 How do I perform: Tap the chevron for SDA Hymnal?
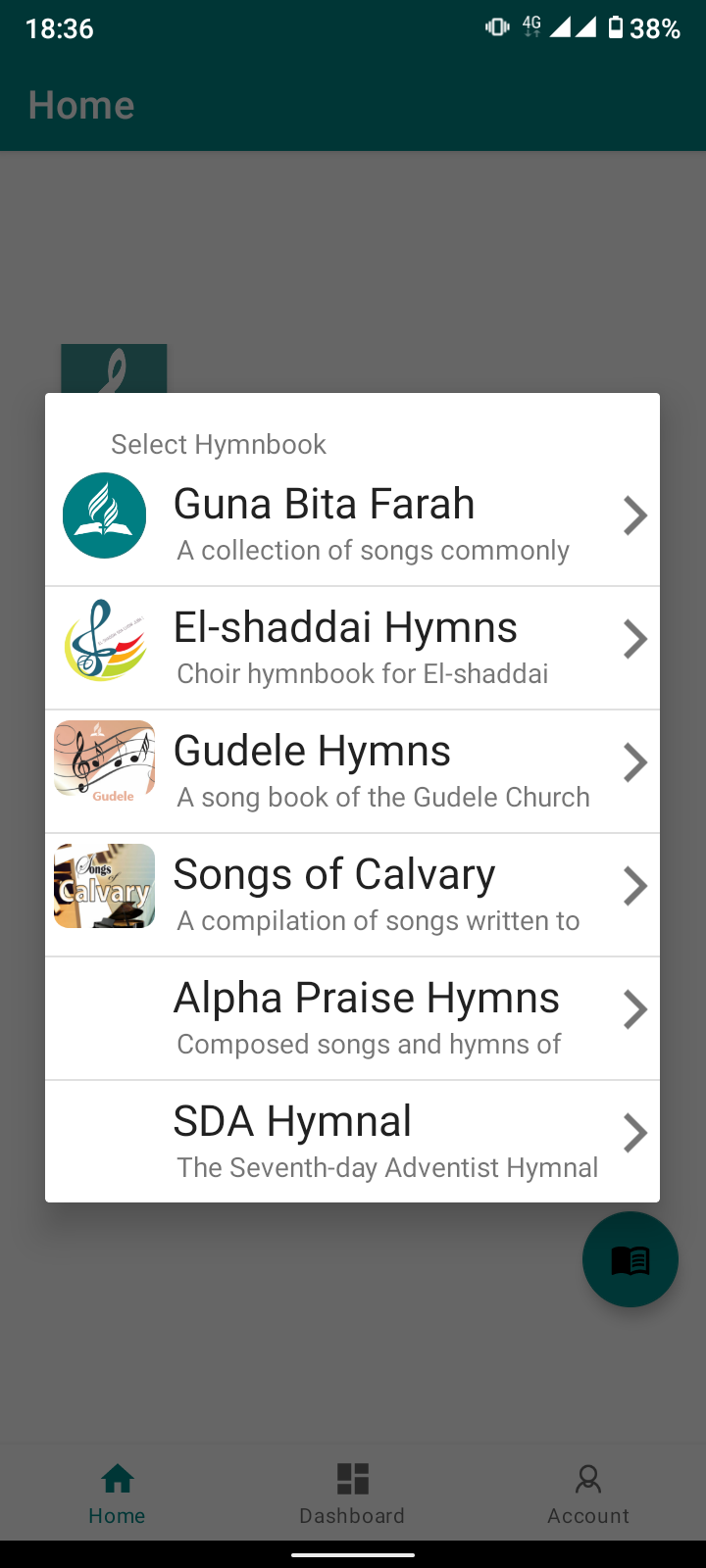coord(635,1133)
